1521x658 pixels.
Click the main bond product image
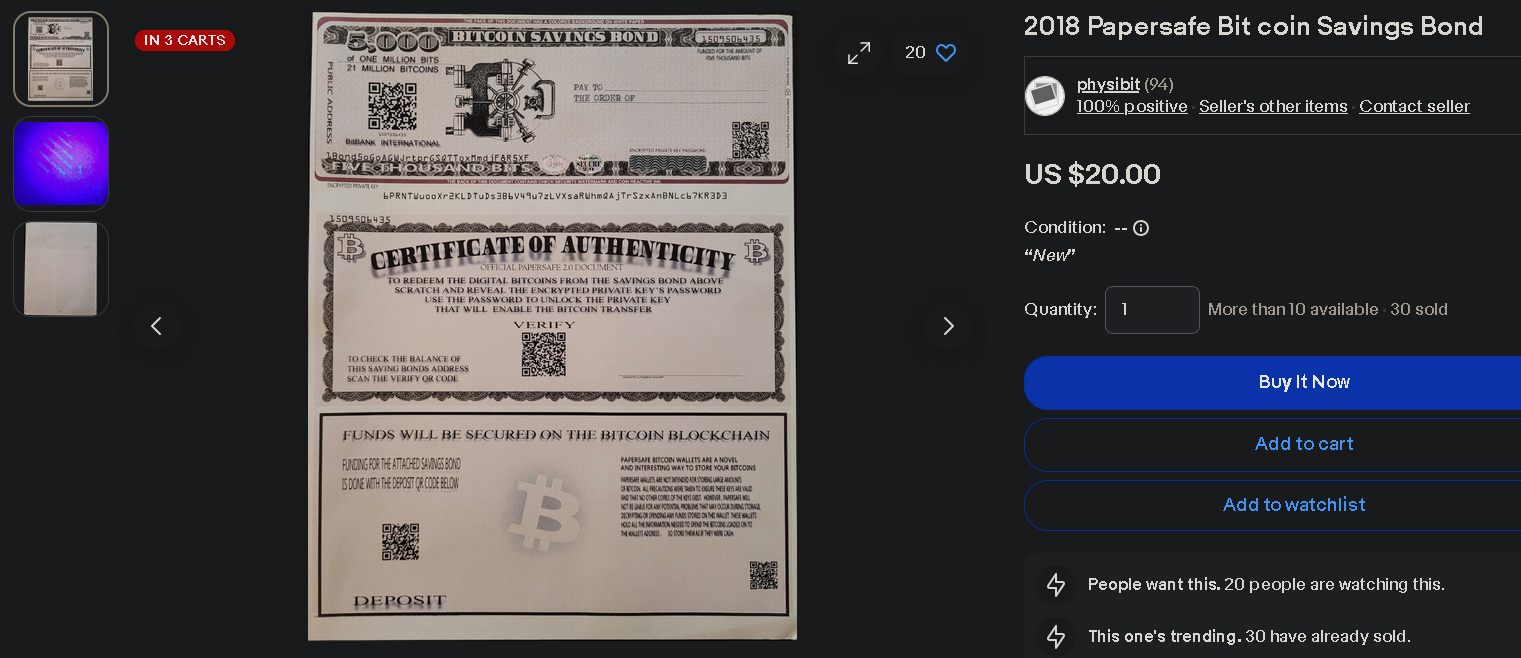pyautogui.click(x=552, y=326)
